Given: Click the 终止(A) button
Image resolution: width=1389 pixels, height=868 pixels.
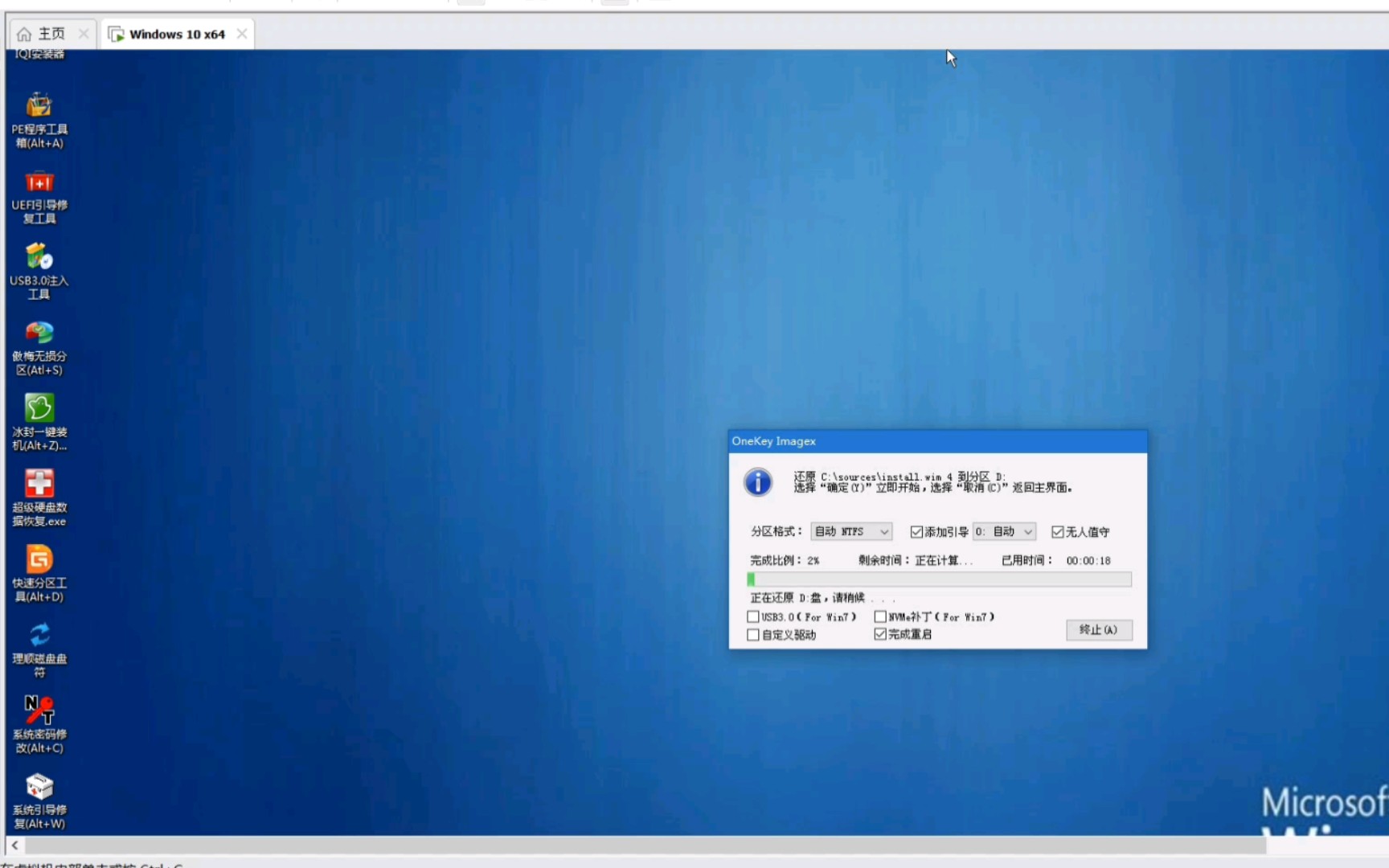Looking at the screenshot, I should (1099, 630).
